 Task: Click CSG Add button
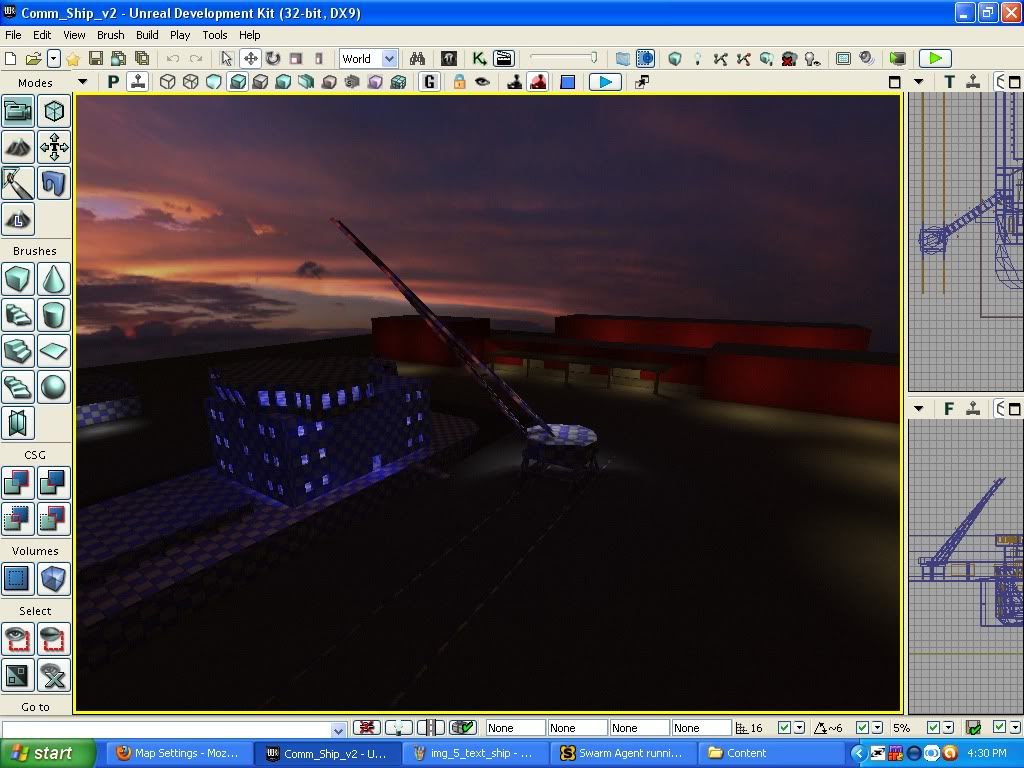(18, 483)
